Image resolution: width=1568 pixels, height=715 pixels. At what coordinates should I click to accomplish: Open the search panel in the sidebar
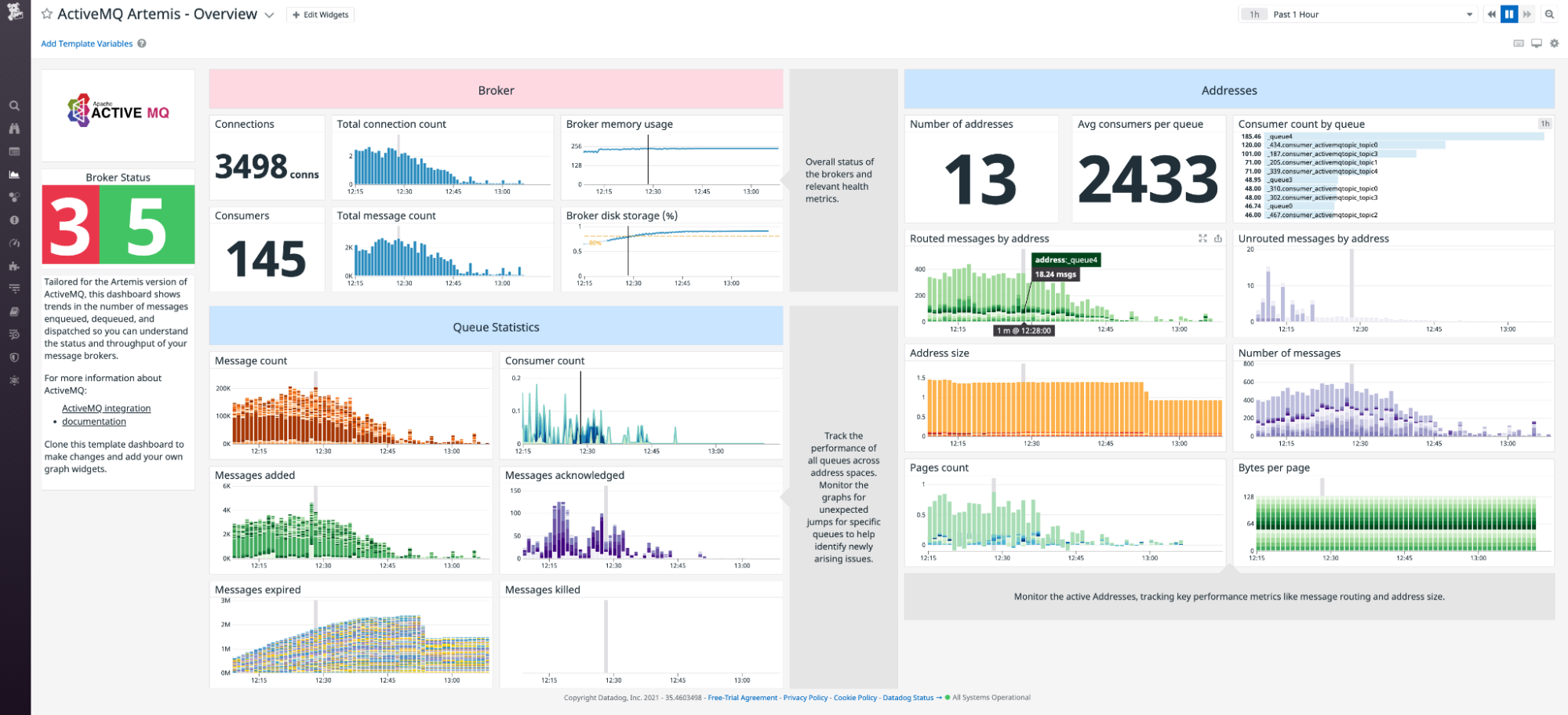(14, 105)
